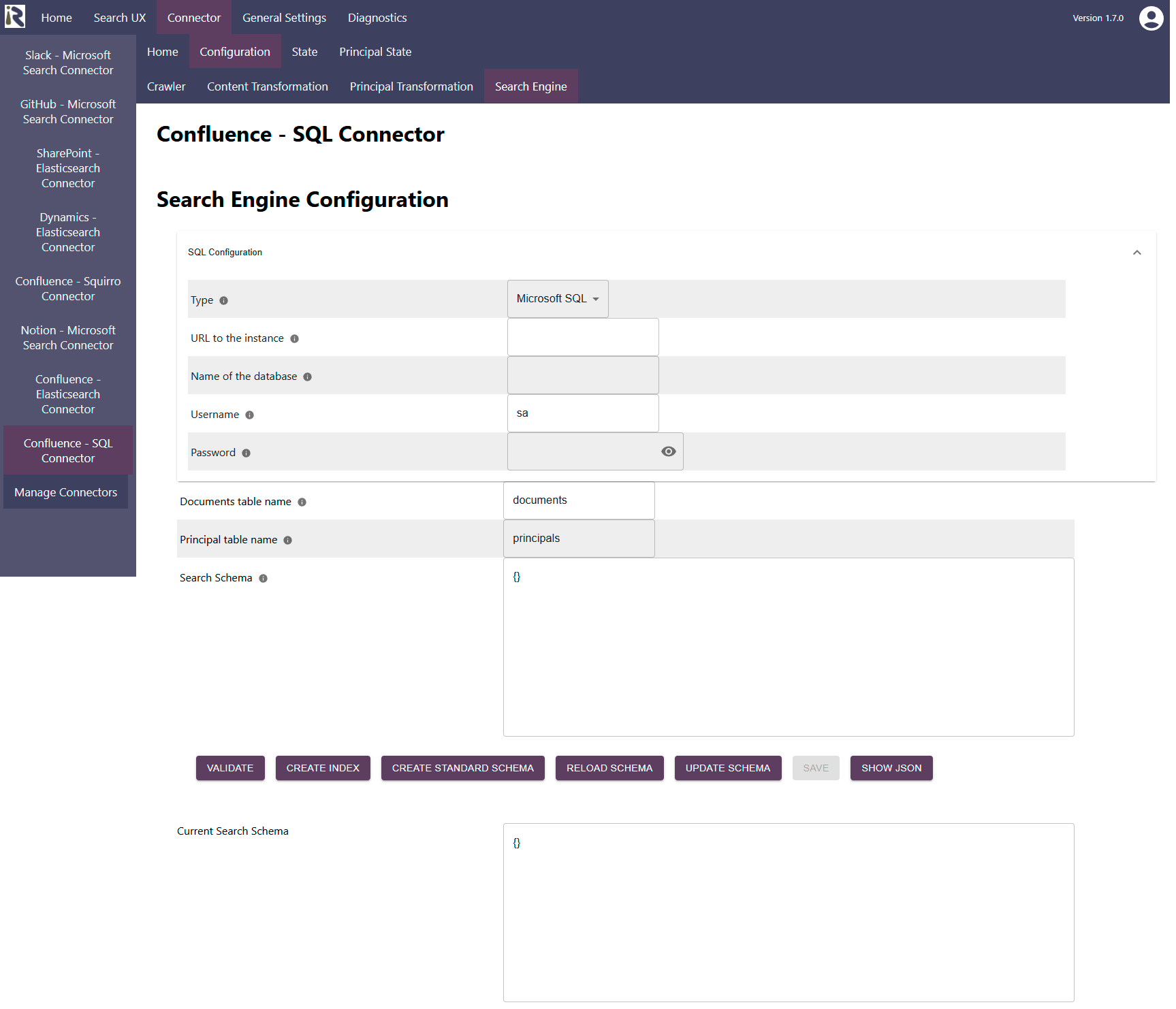Open General Settings in the top bar

(x=285, y=18)
